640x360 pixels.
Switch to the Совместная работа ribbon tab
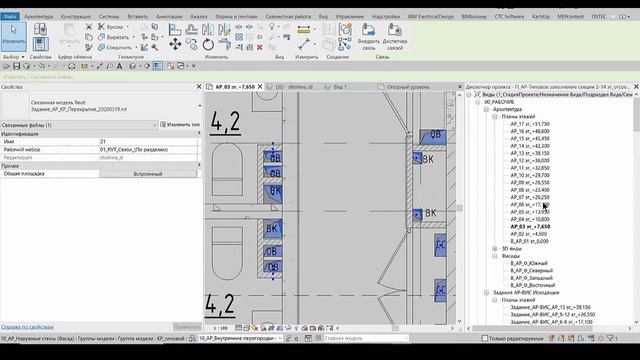(288, 16)
